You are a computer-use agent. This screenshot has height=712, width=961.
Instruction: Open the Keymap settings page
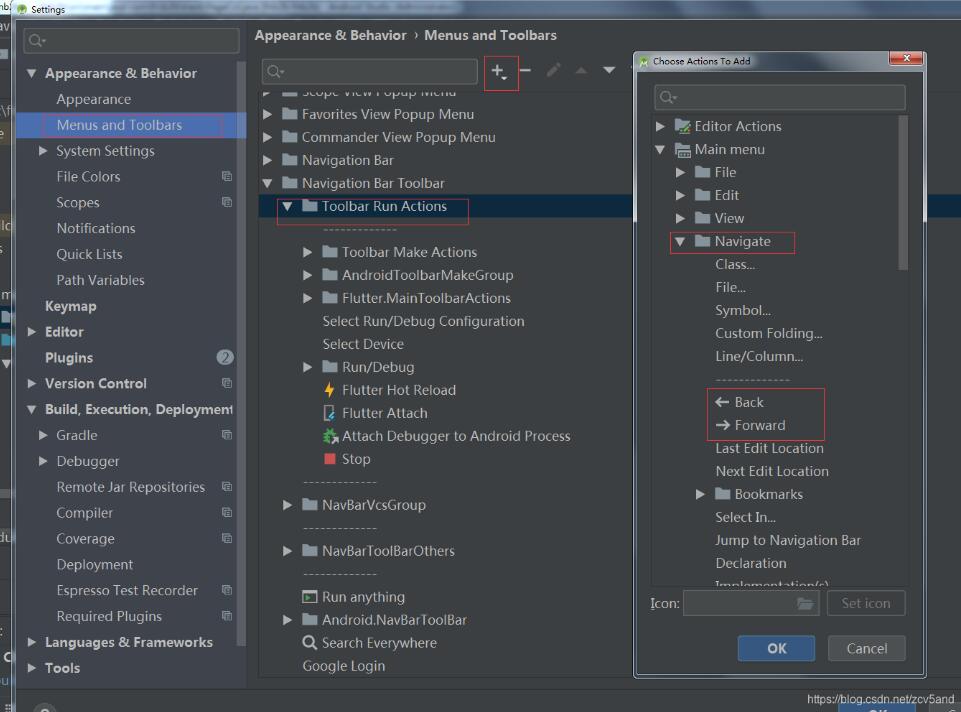click(70, 306)
